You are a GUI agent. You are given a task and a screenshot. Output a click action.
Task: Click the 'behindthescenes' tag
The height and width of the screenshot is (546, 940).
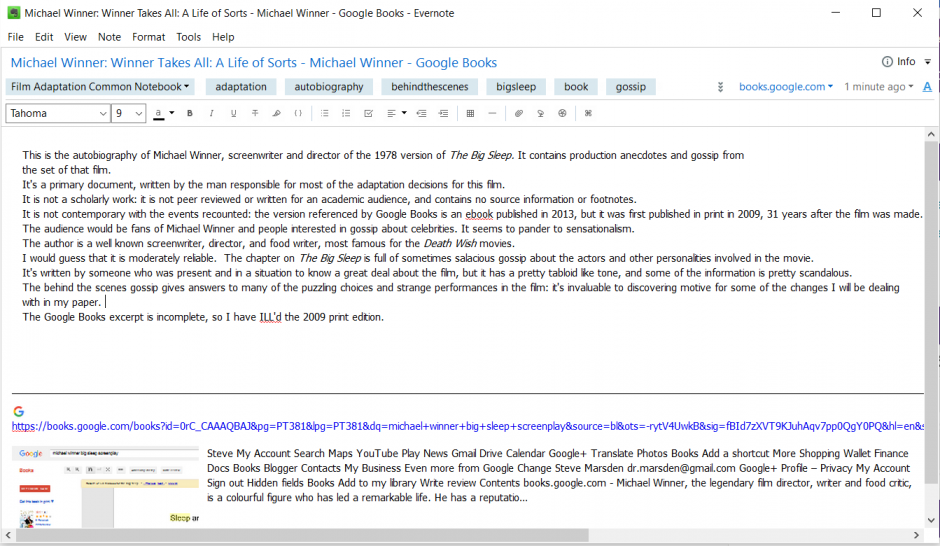pos(429,87)
